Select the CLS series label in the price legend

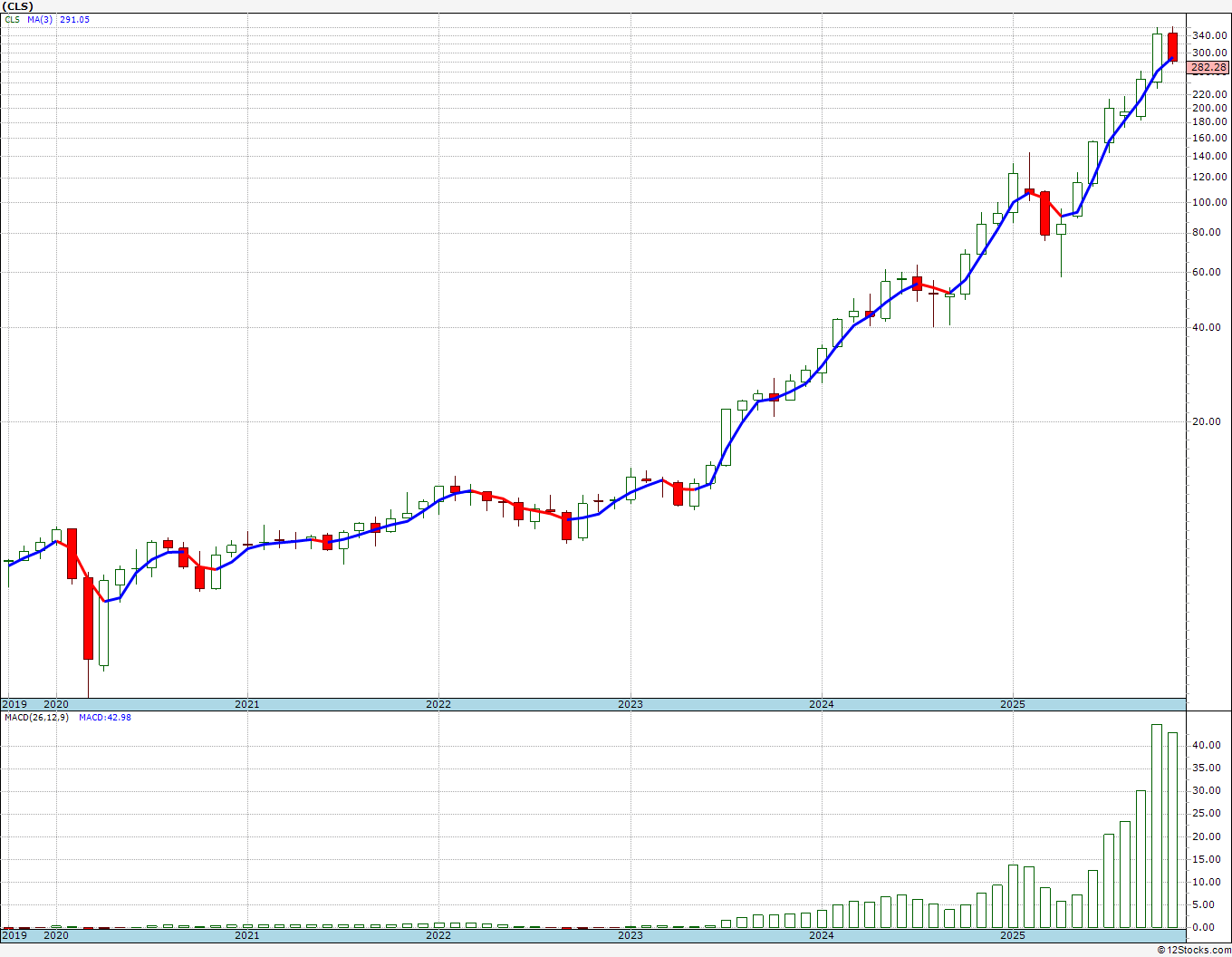[13, 19]
